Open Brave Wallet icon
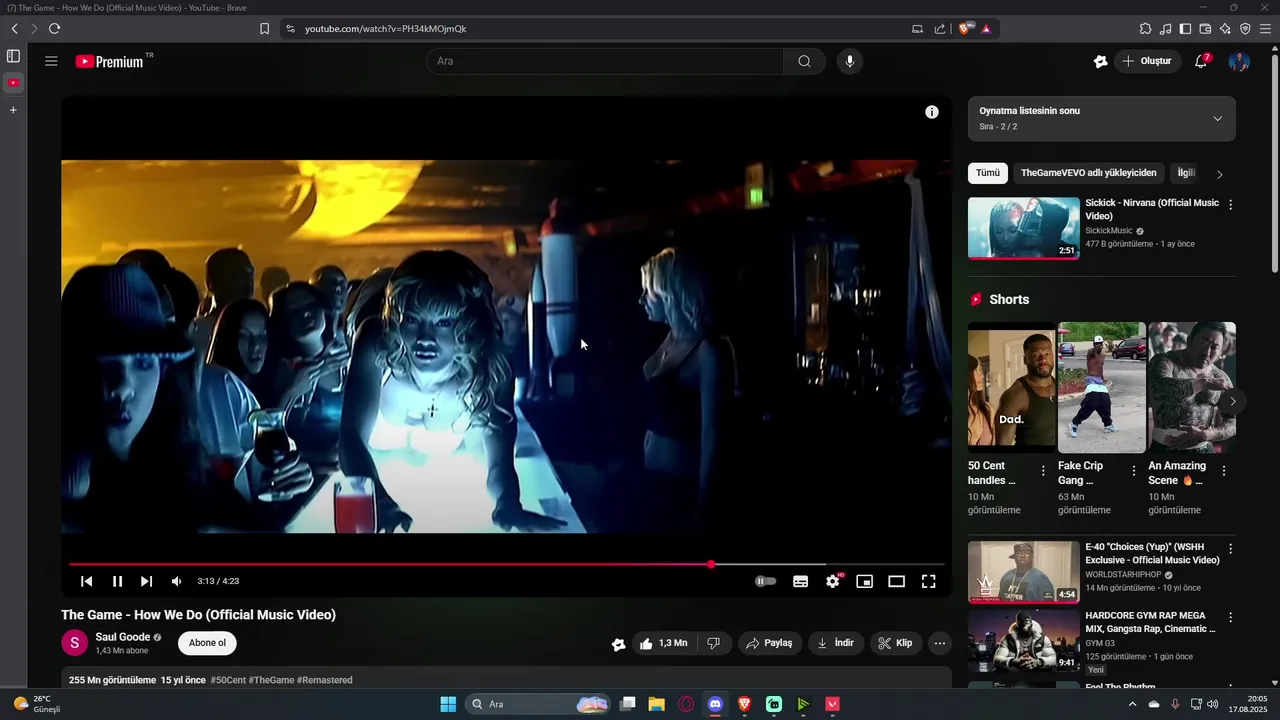 point(1205,29)
